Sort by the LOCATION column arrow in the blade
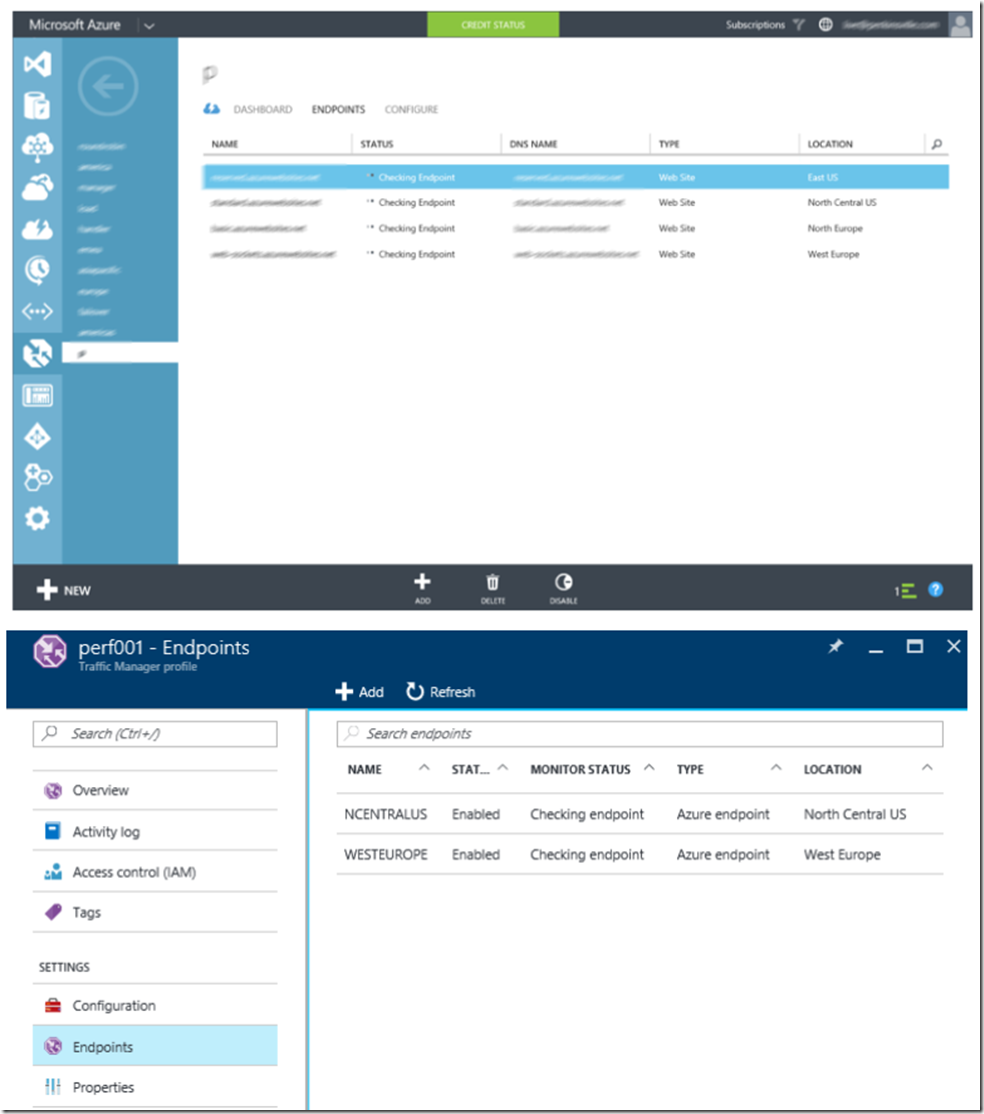The height and width of the screenshot is (1114, 984). coord(927,768)
